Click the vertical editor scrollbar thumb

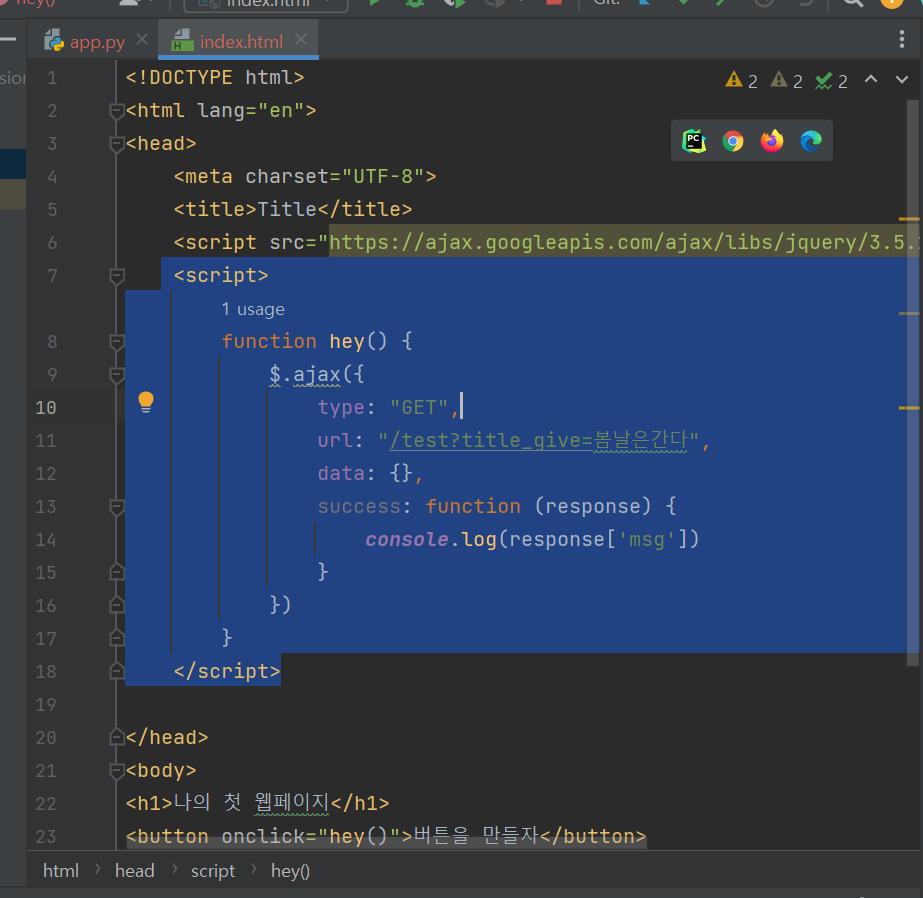point(912,383)
